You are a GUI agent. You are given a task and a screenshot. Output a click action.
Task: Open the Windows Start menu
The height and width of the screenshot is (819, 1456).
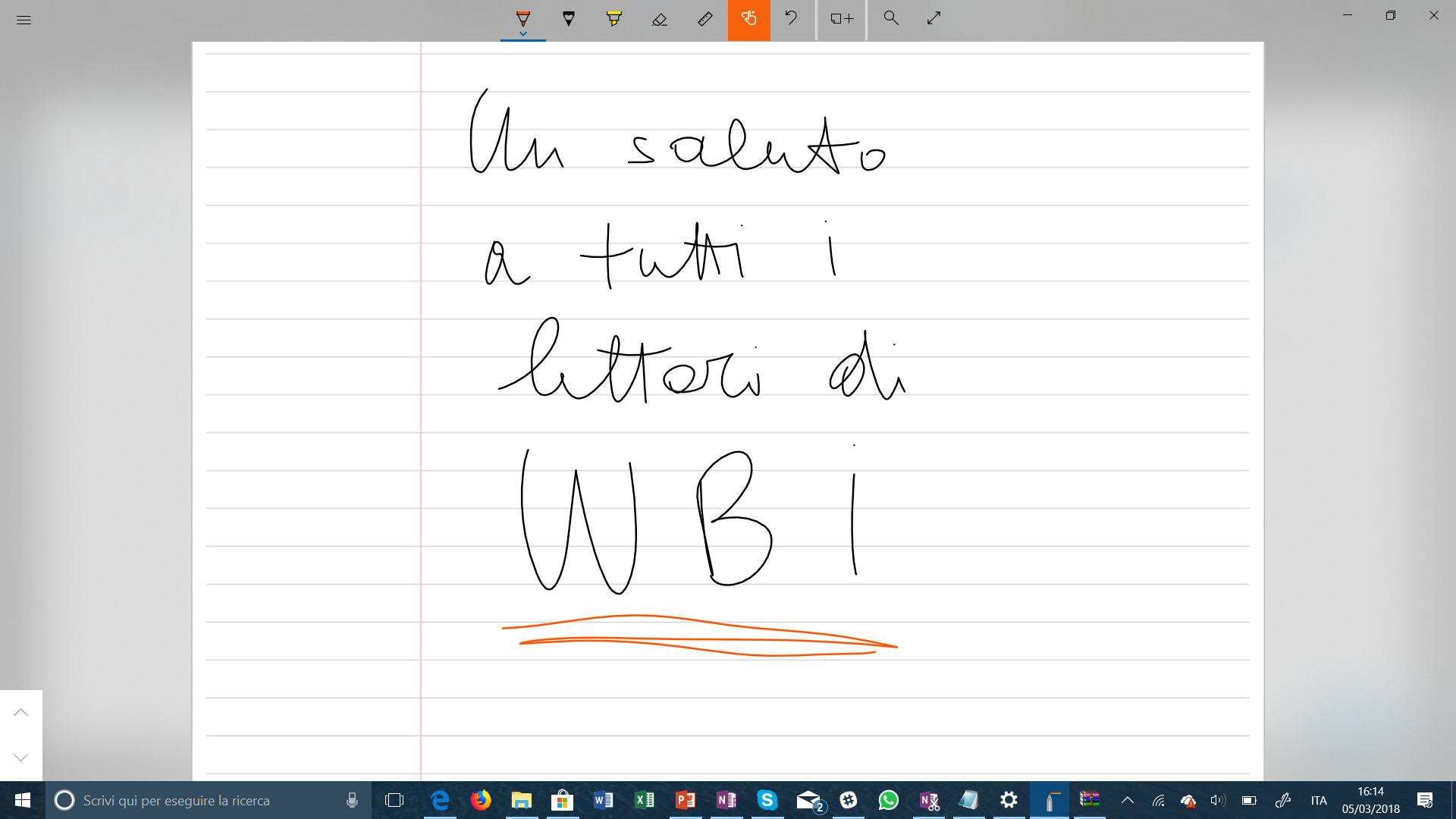point(22,800)
